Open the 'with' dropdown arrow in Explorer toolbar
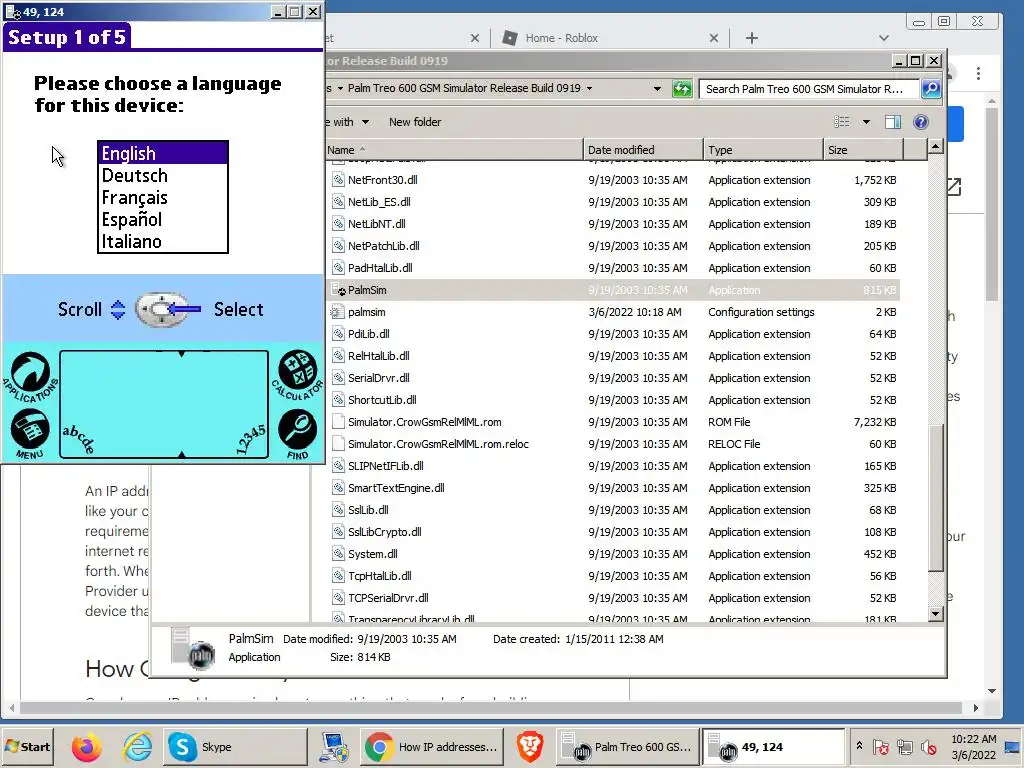Image resolution: width=1024 pixels, height=768 pixels. pyautogui.click(x=365, y=122)
